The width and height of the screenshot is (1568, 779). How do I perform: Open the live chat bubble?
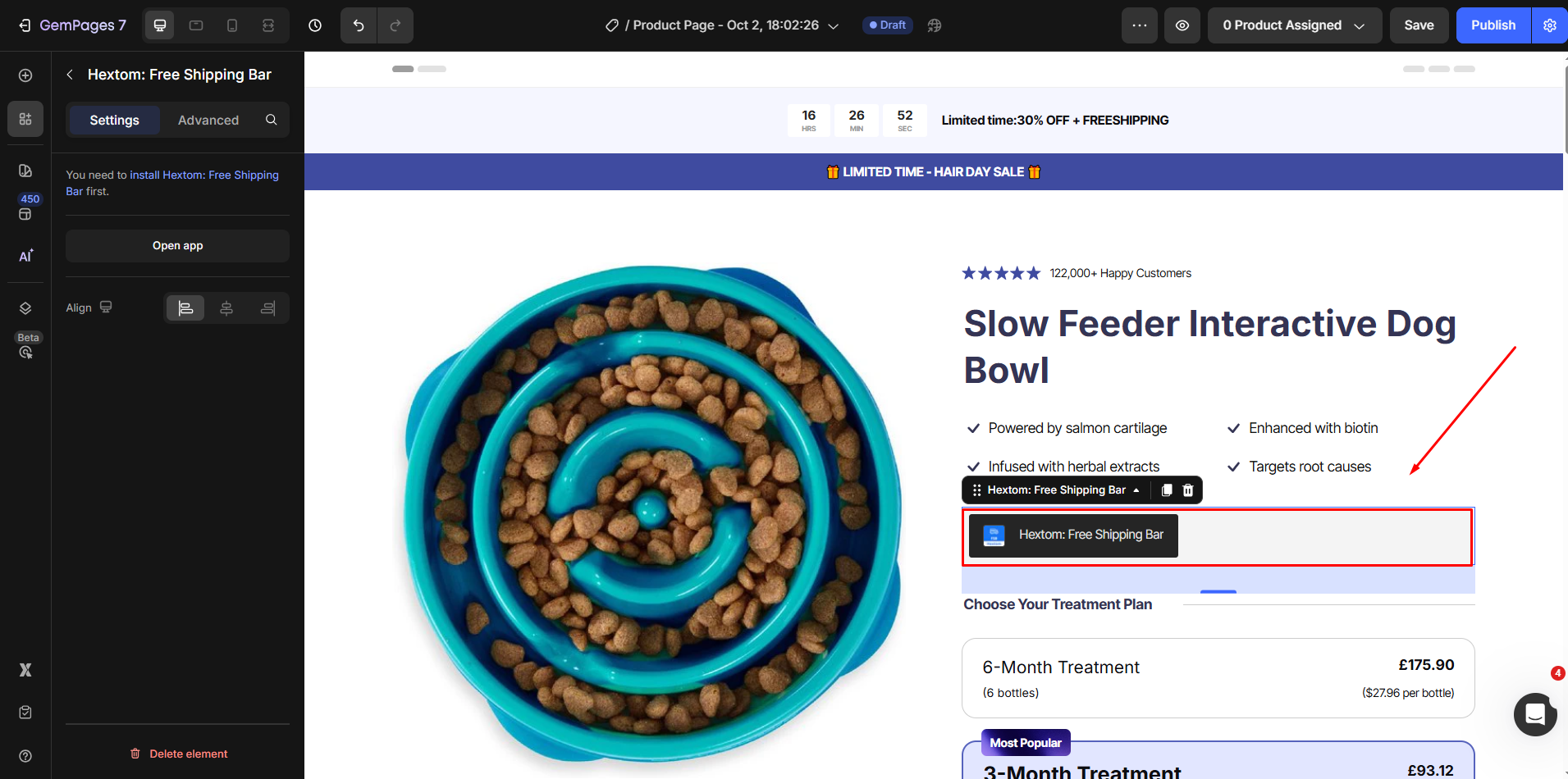tap(1535, 714)
